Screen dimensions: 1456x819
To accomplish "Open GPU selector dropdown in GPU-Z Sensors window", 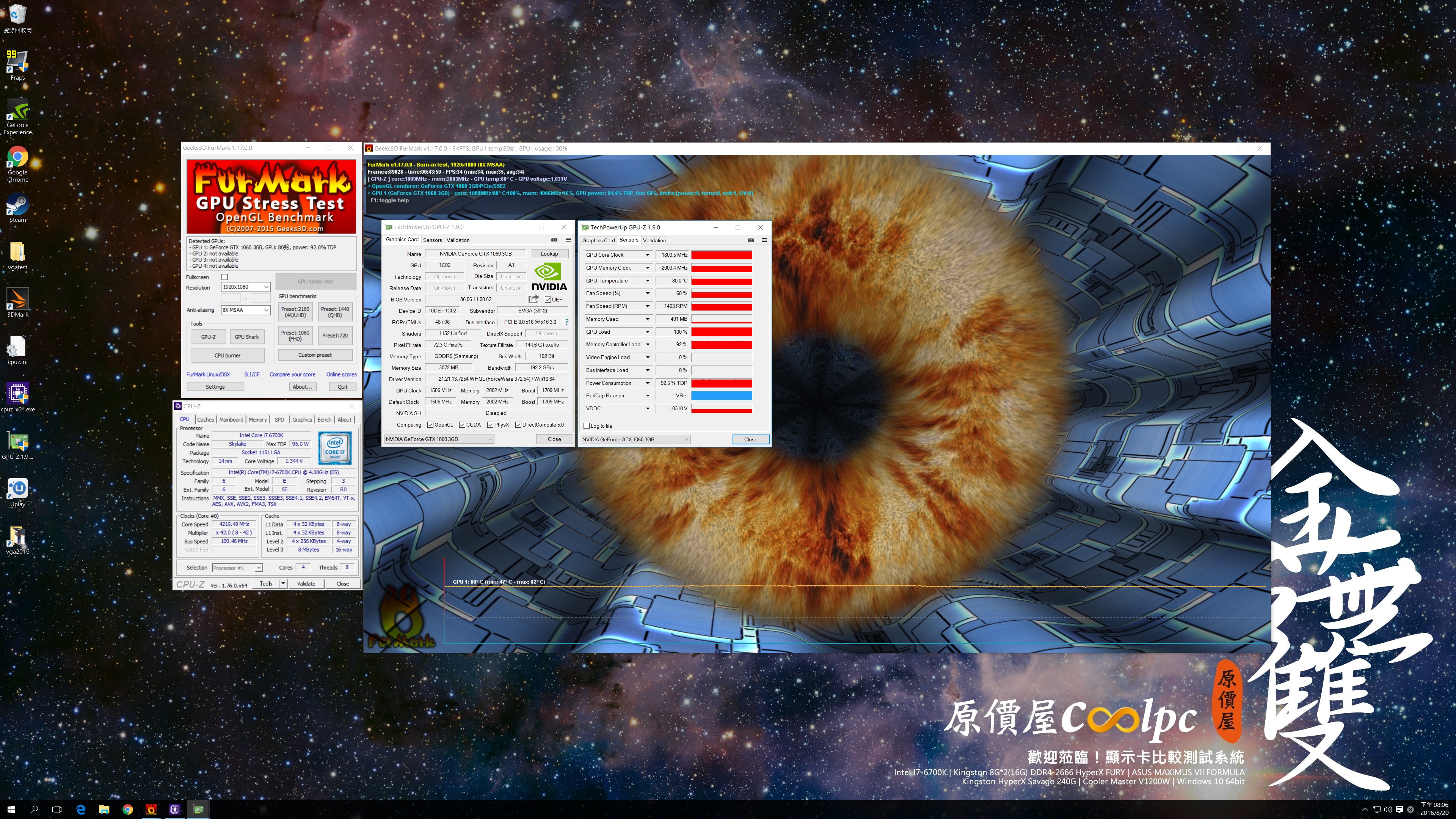I will (635, 440).
